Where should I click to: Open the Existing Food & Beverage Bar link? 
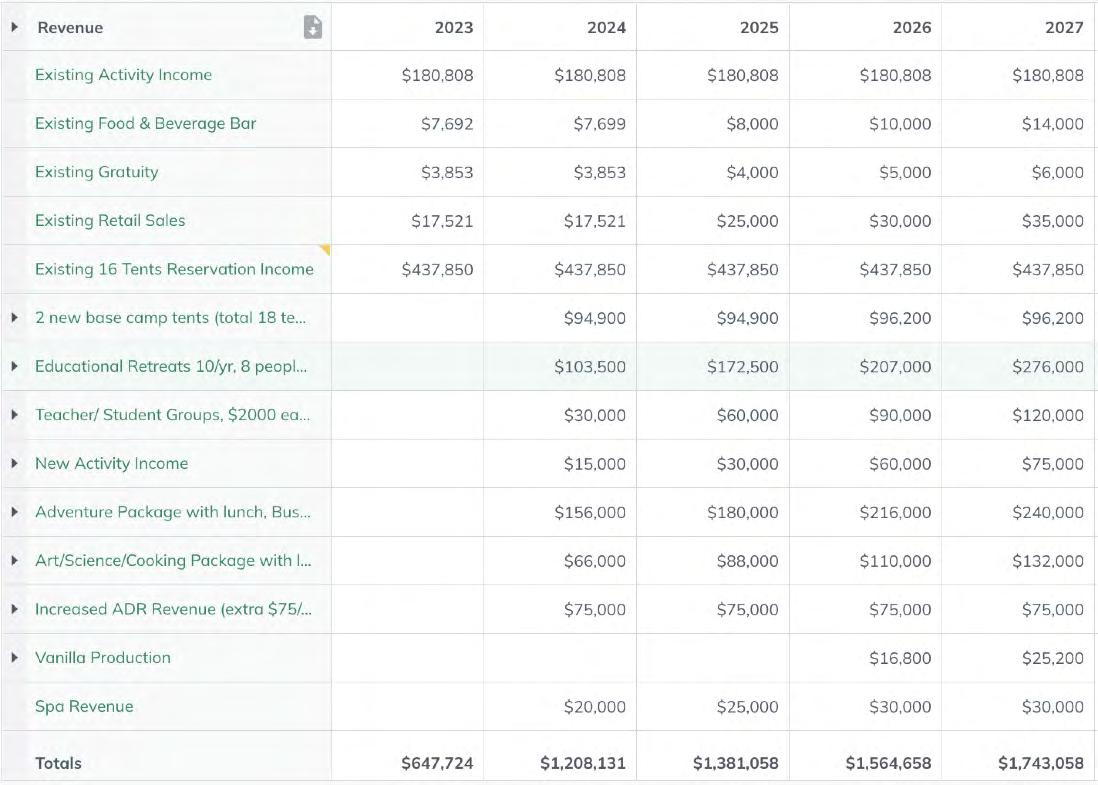(145, 124)
